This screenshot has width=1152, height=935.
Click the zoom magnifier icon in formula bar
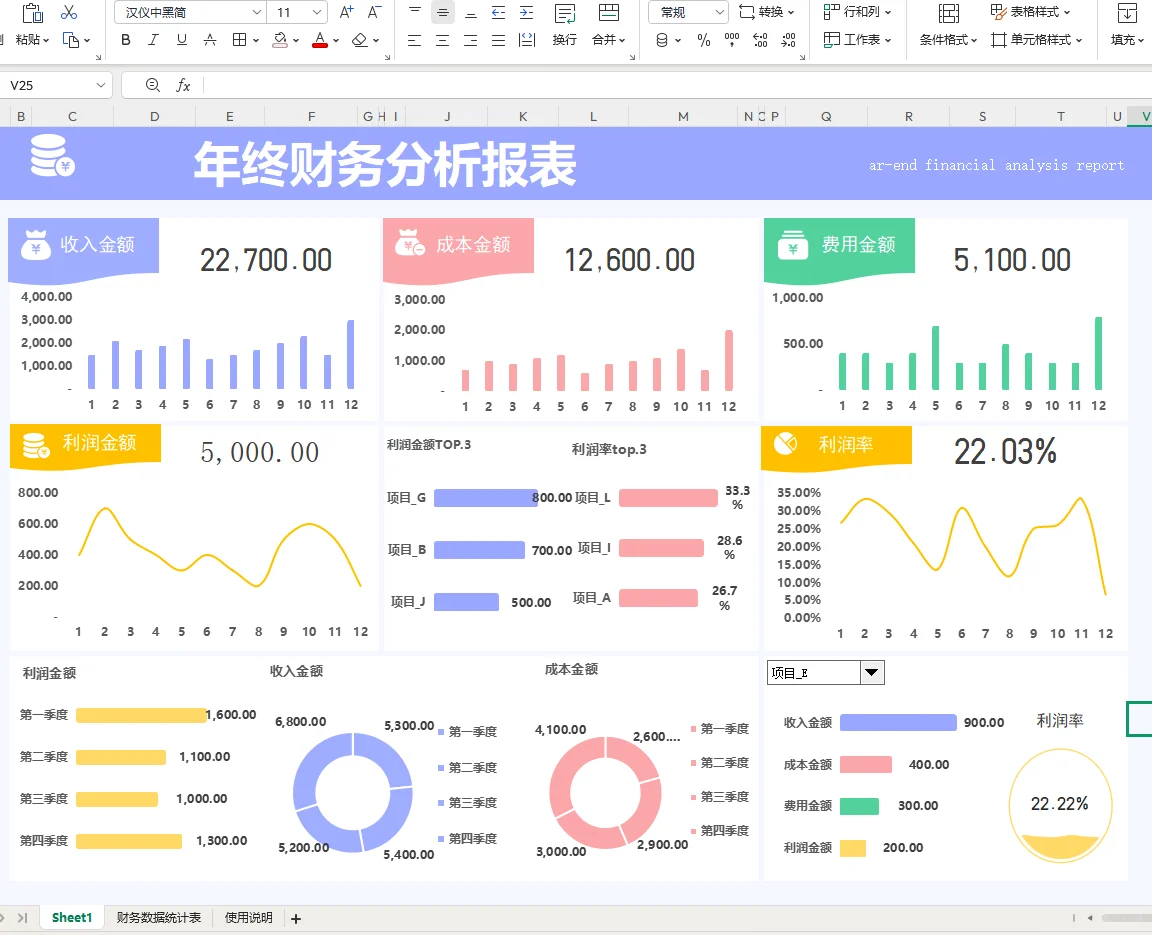click(x=153, y=85)
